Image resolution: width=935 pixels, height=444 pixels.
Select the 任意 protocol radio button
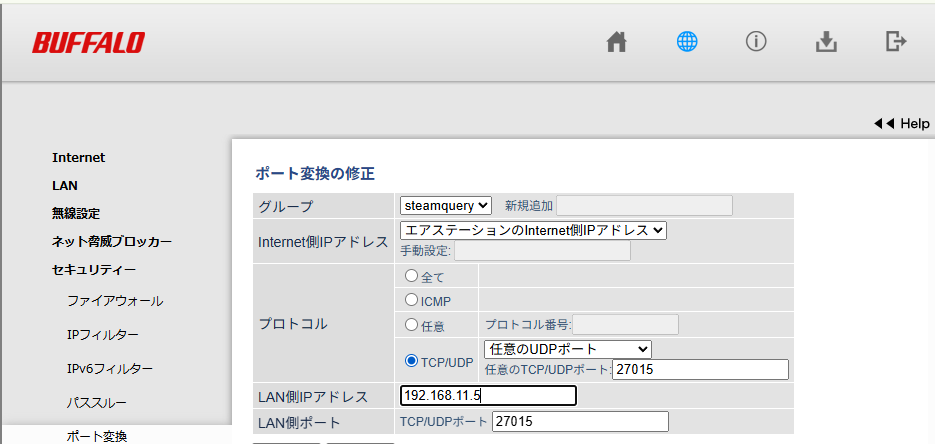(411, 324)
